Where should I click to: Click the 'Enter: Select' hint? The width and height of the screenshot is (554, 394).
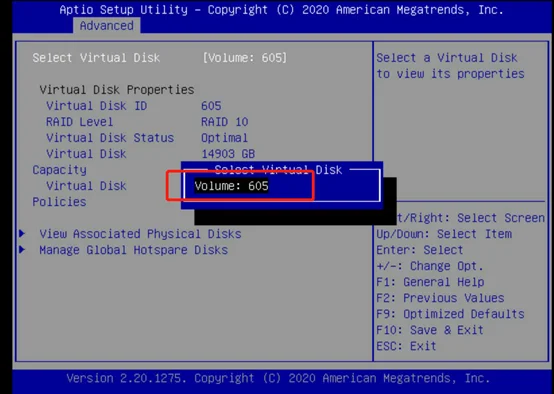tap(419, 250)
